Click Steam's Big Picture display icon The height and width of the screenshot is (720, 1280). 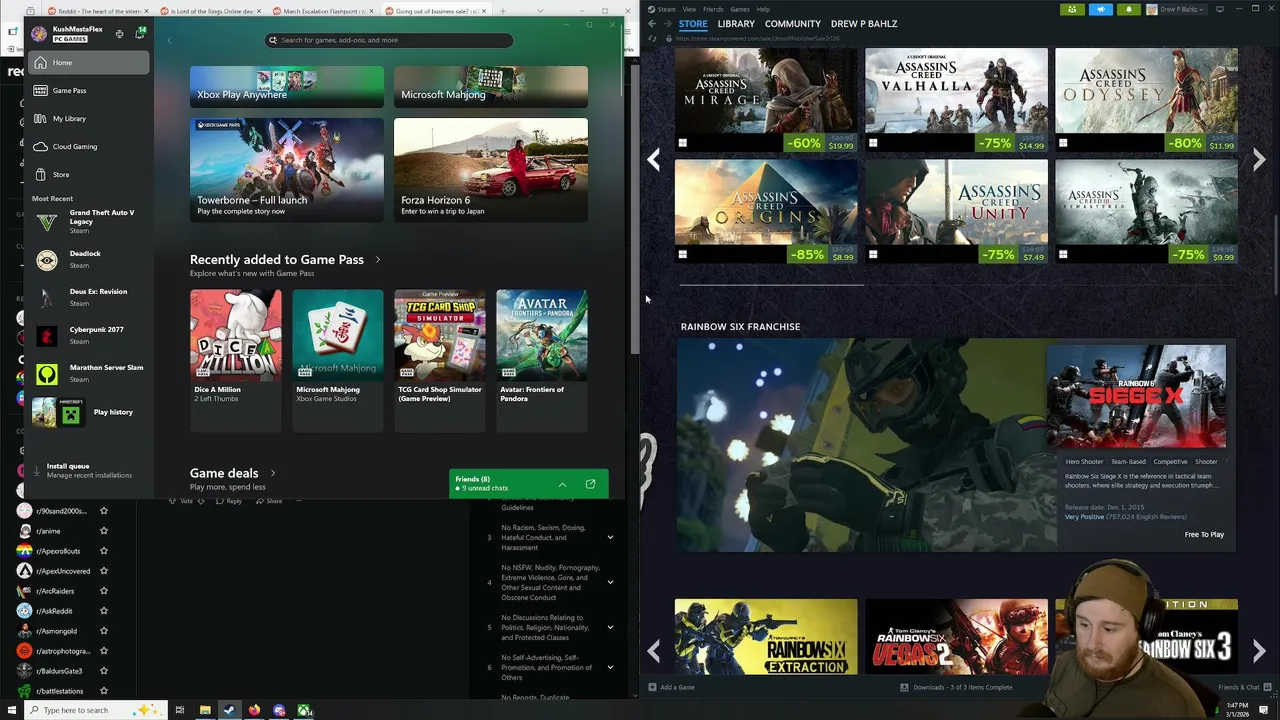point(1220,9)
